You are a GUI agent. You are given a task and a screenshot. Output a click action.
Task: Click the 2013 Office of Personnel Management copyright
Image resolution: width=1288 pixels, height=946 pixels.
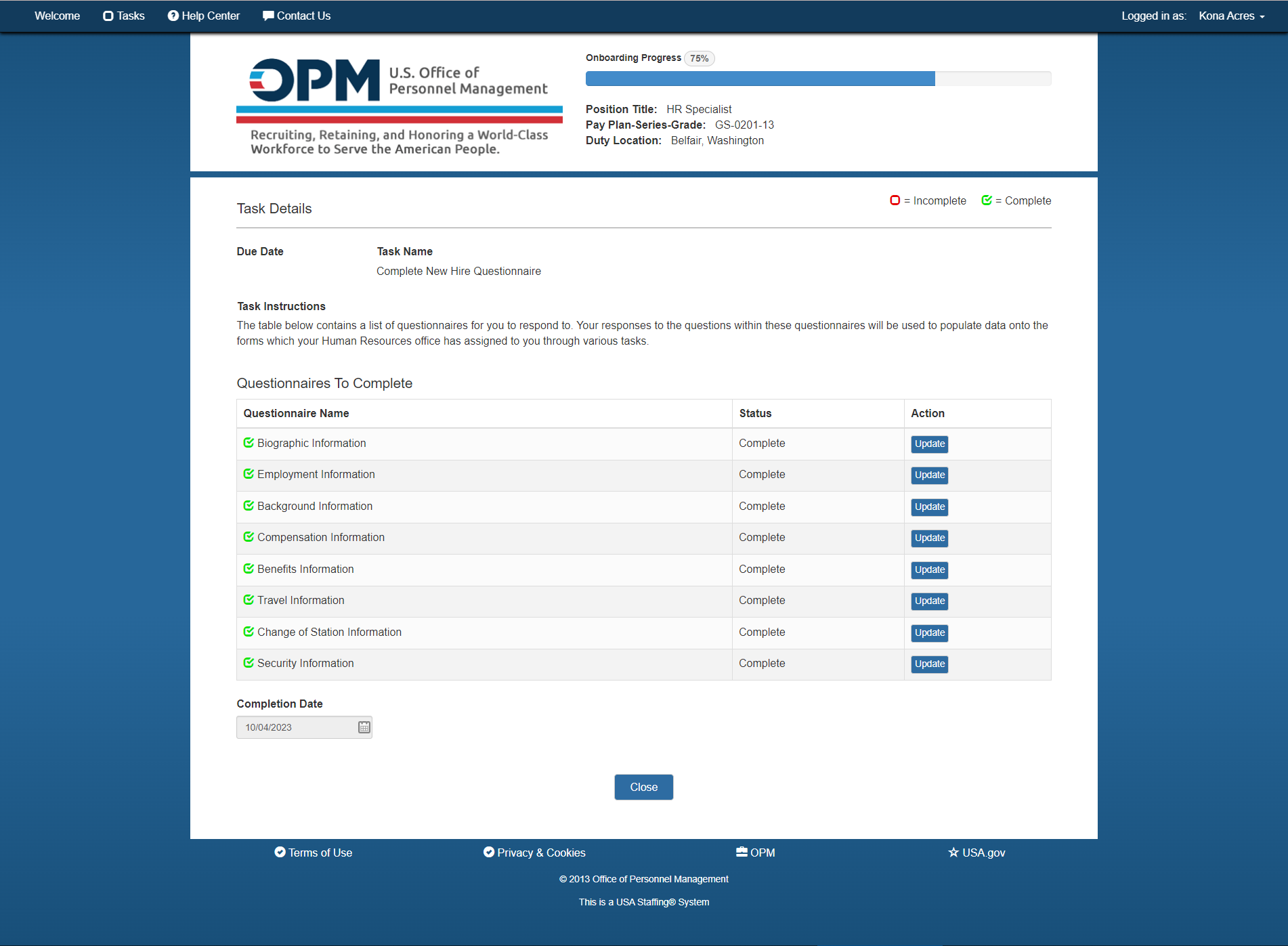[x=644, y=879]
